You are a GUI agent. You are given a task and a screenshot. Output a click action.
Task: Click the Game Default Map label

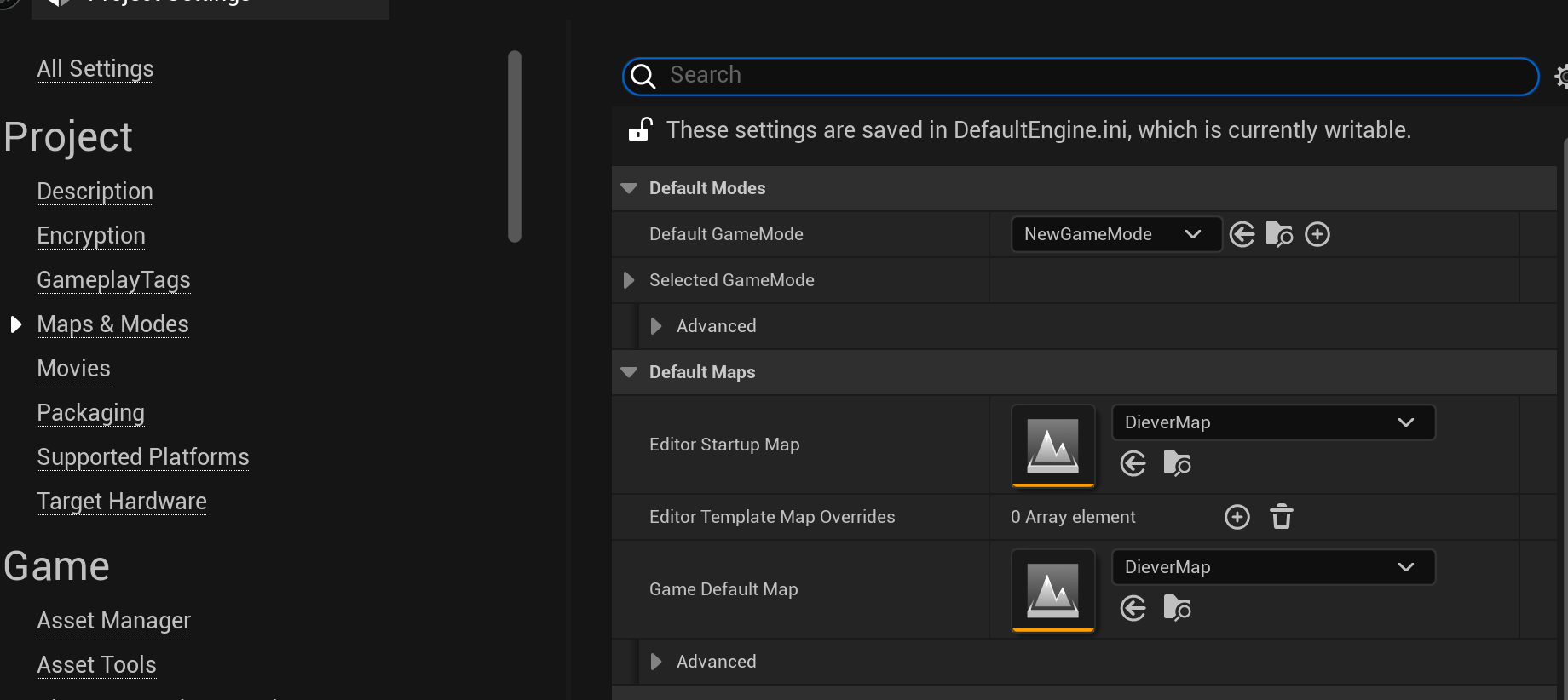[x=723, y=589]
